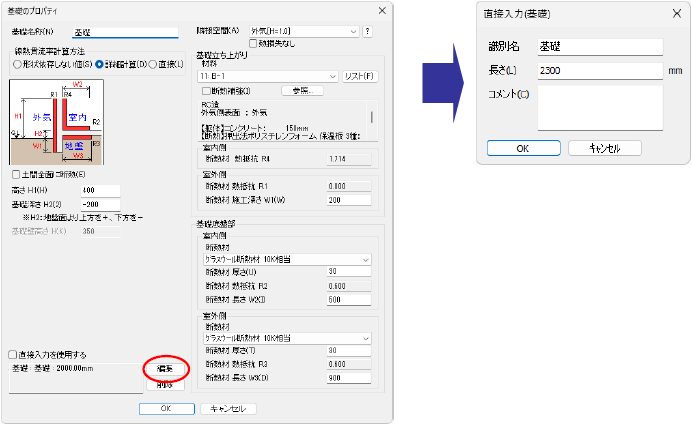Enable the 熱損失なし checkbox

pos(253,43)
